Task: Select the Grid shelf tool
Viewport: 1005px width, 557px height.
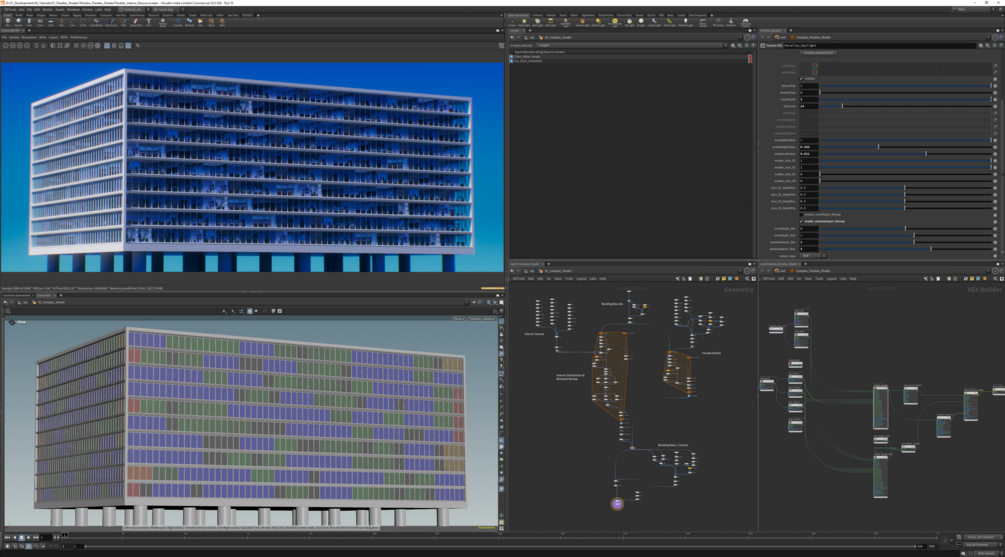Action: [51, 22]
